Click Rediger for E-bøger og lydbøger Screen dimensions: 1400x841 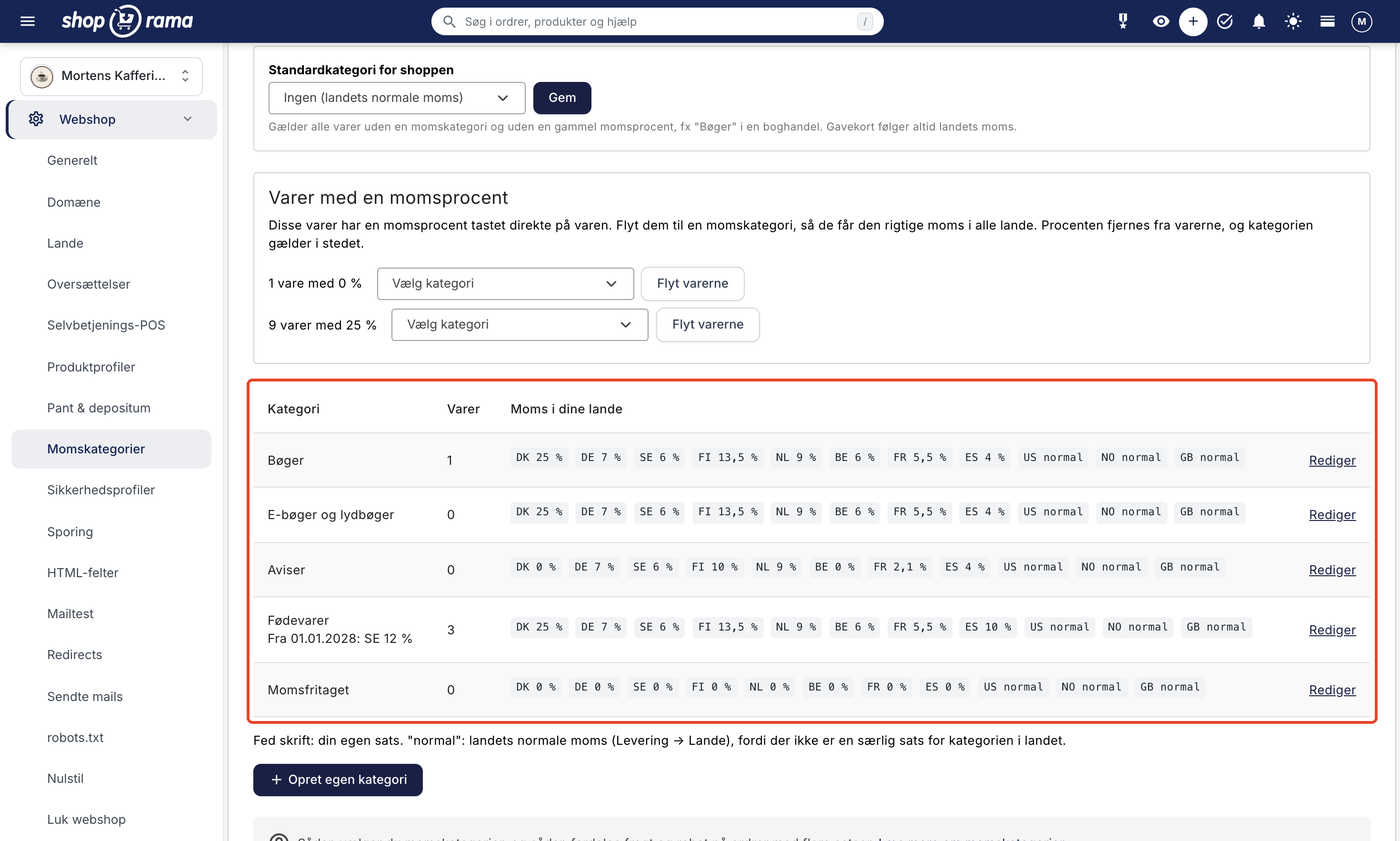[x=1332, y=514]
